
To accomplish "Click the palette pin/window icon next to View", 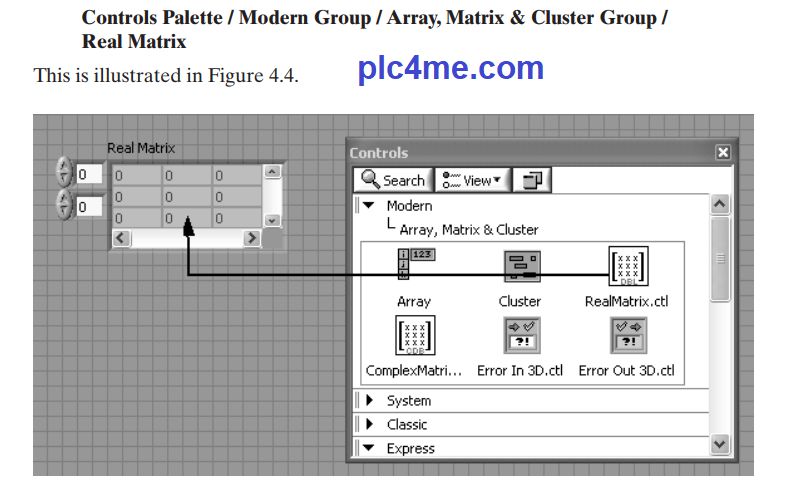I will [x=532, y=180].
